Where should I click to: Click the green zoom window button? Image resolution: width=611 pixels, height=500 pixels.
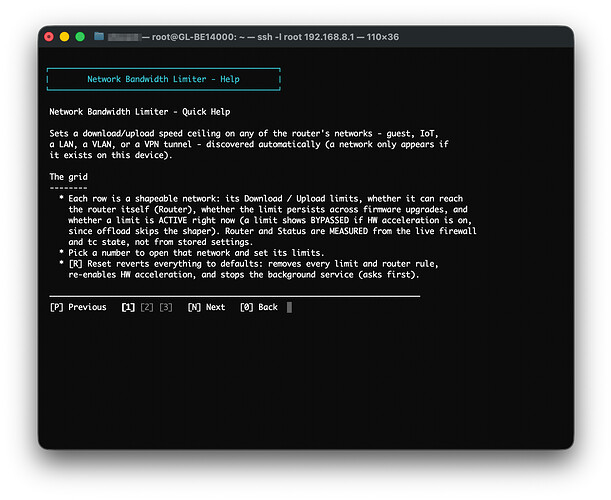(x=80, y=37)
